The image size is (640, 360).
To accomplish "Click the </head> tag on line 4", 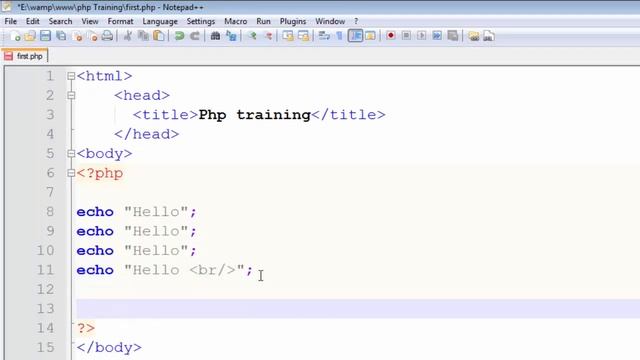I will click(x=147, y=134).
